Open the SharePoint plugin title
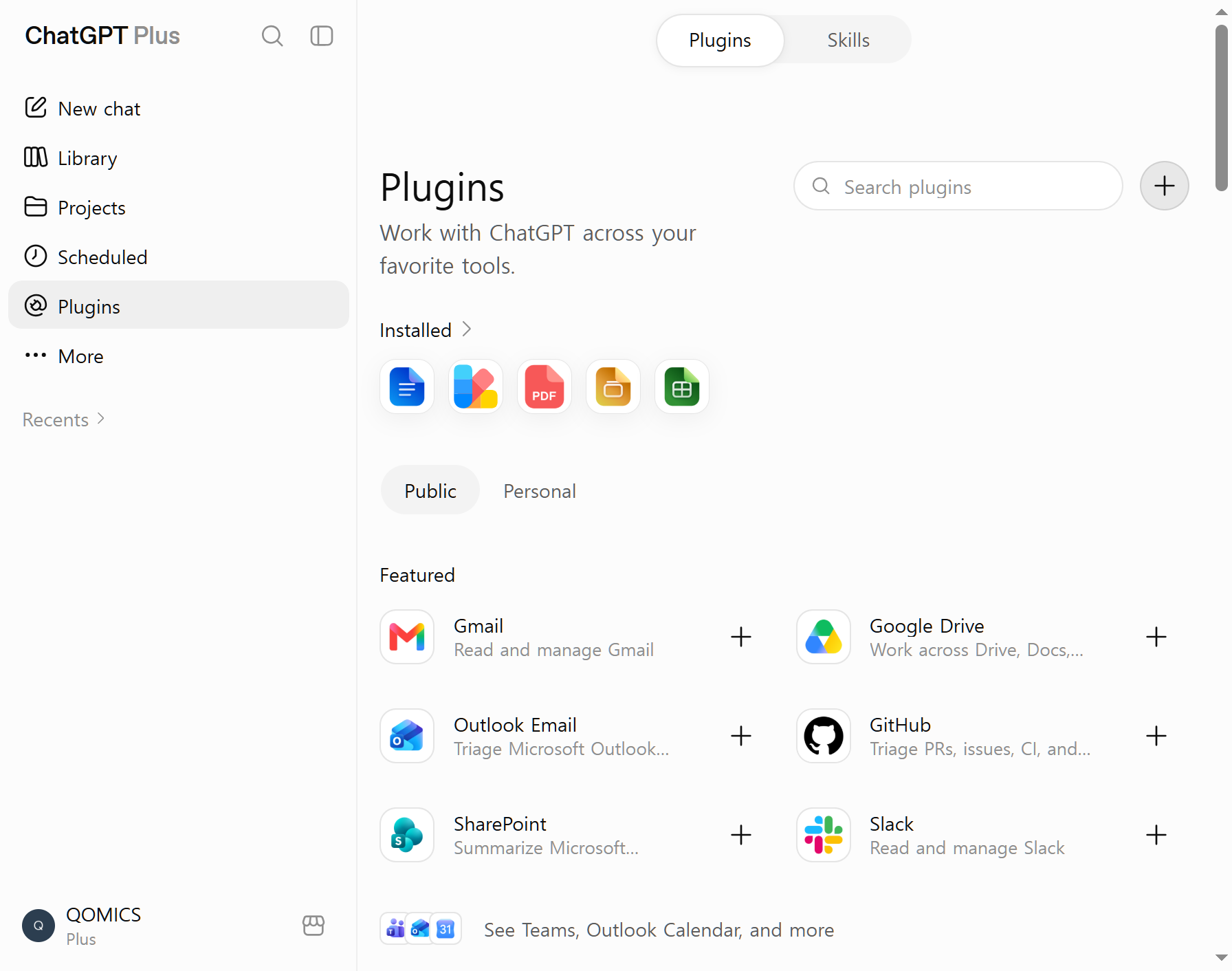The height and width of the screenshot is (971, 1232). click(500, 824)
